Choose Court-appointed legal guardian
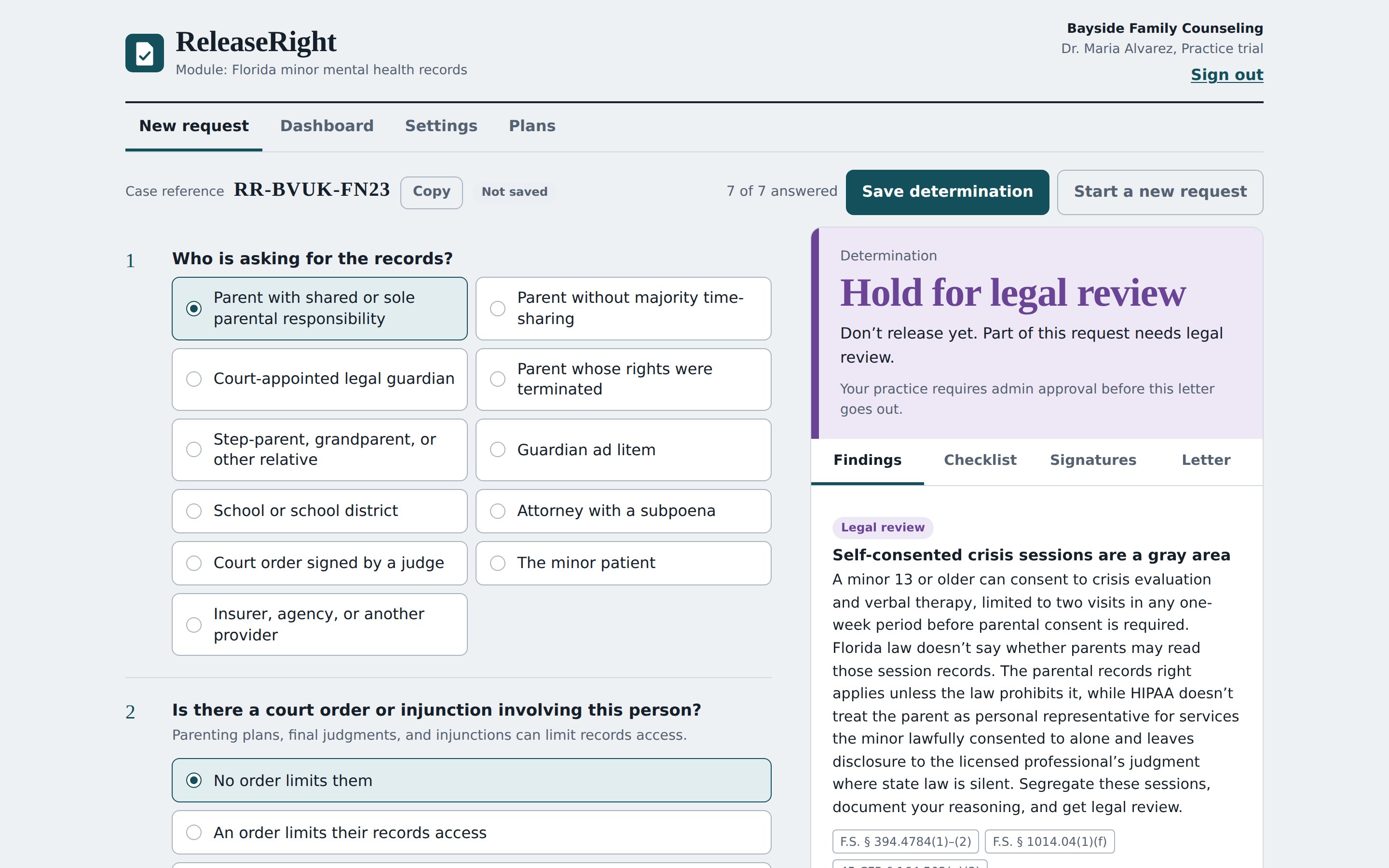Viewport: 1389px width, 868px height. [320, 379]
